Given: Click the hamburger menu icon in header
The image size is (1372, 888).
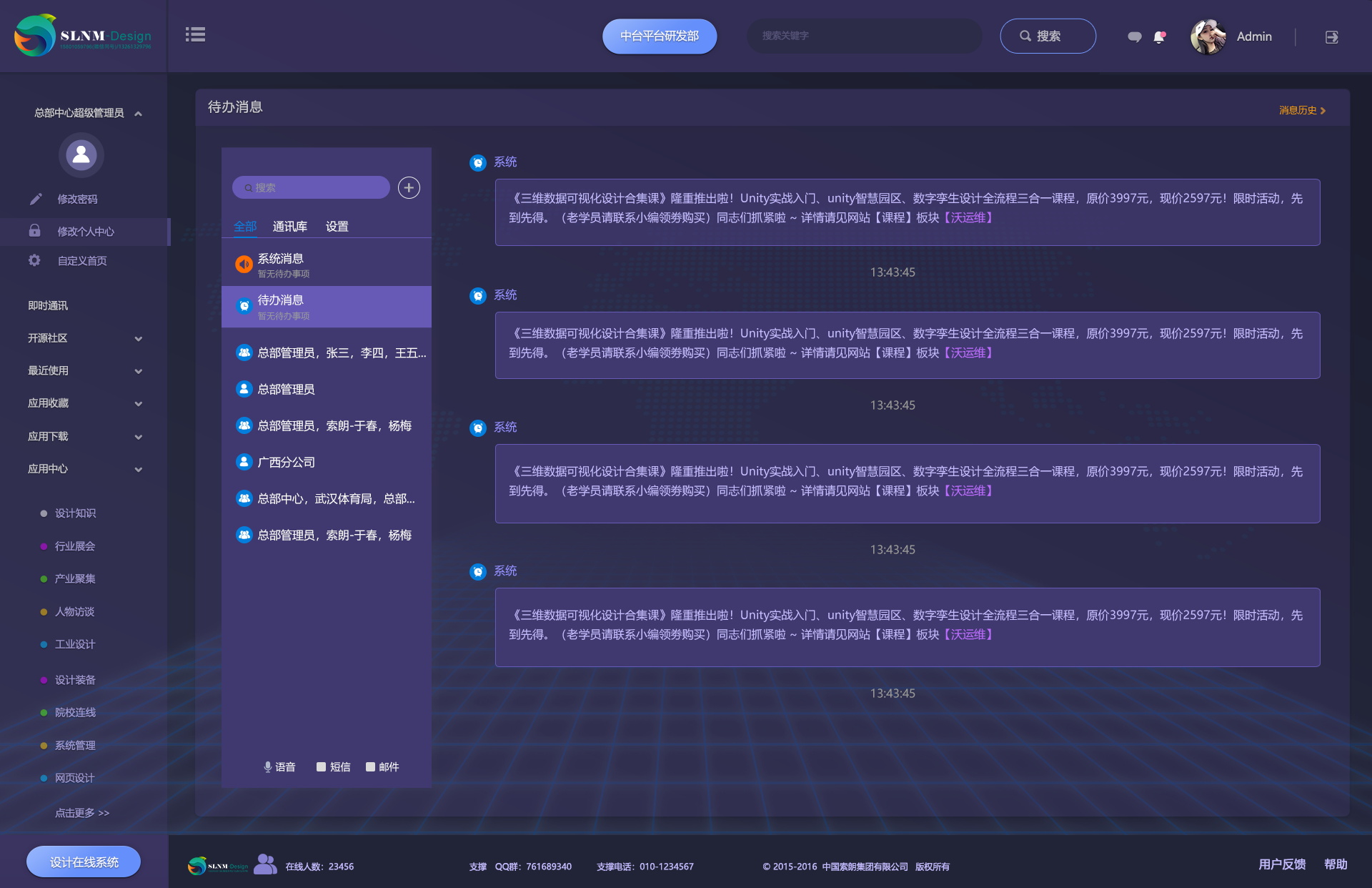Looking at the screenshot, I should [x=195, y=34].
